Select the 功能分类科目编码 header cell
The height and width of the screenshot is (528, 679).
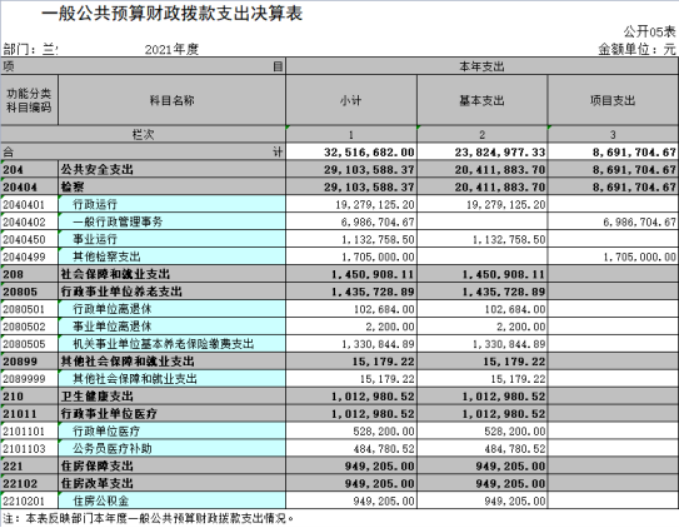tap(29, 100)
